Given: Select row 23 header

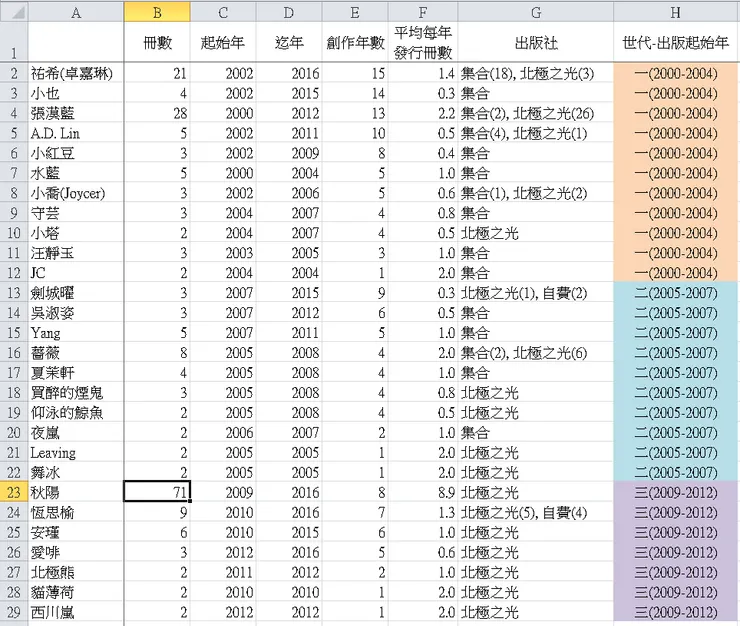Looking at the screenshot, I should (x=14, y=492).
